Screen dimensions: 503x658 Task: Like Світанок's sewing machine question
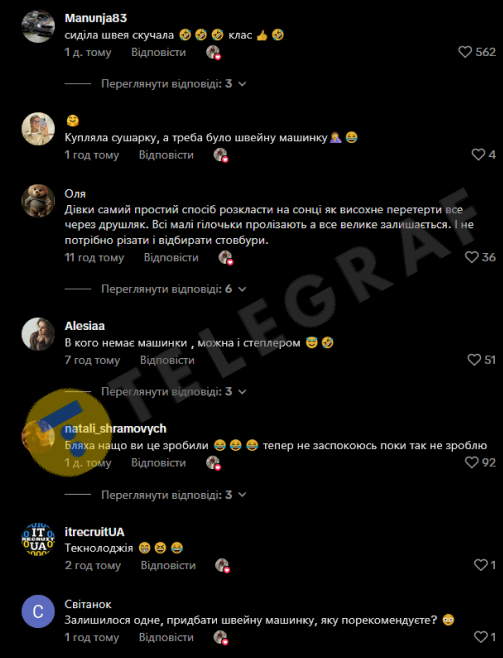[480, 637]
